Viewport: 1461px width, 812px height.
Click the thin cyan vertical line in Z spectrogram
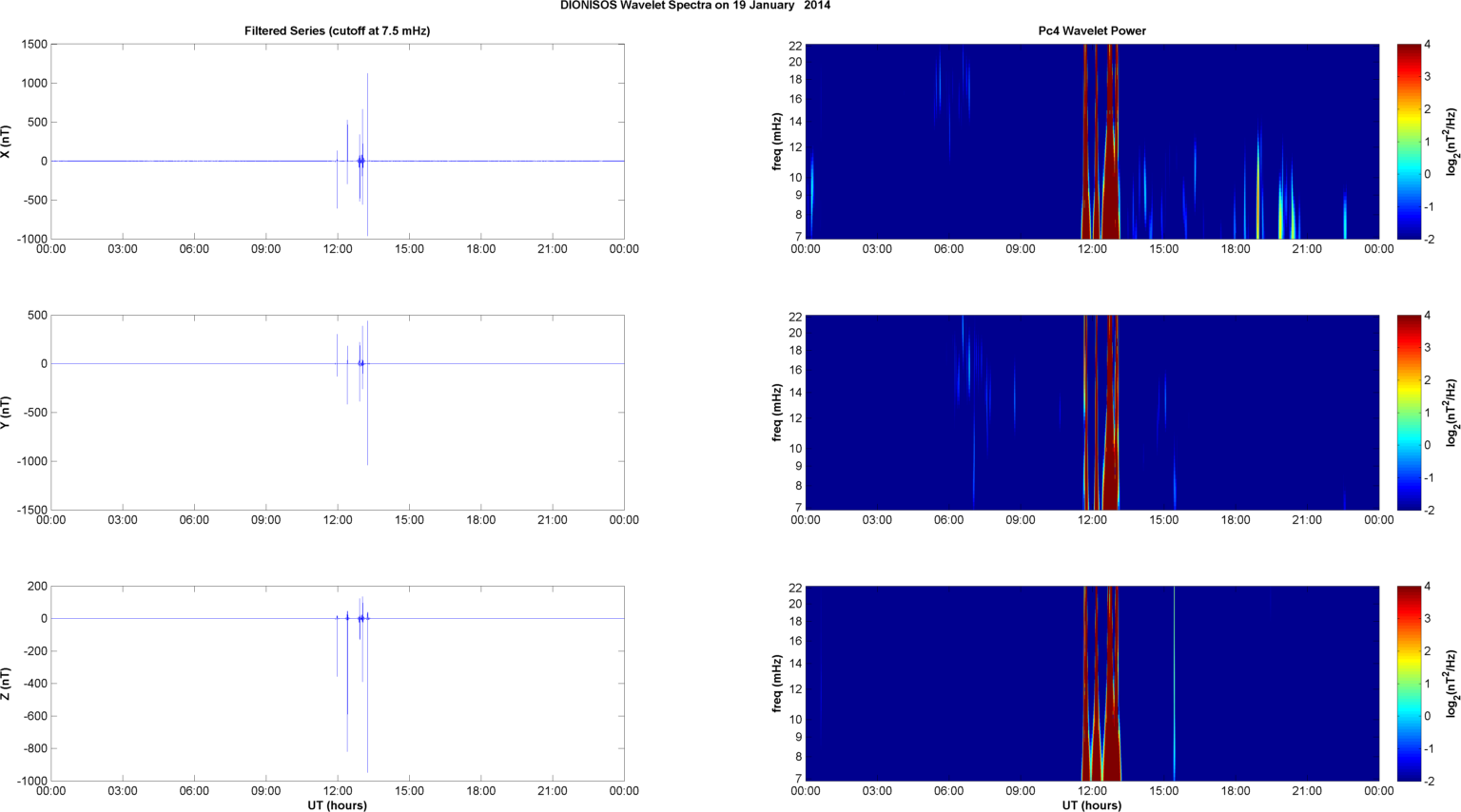click(1175, 684)
